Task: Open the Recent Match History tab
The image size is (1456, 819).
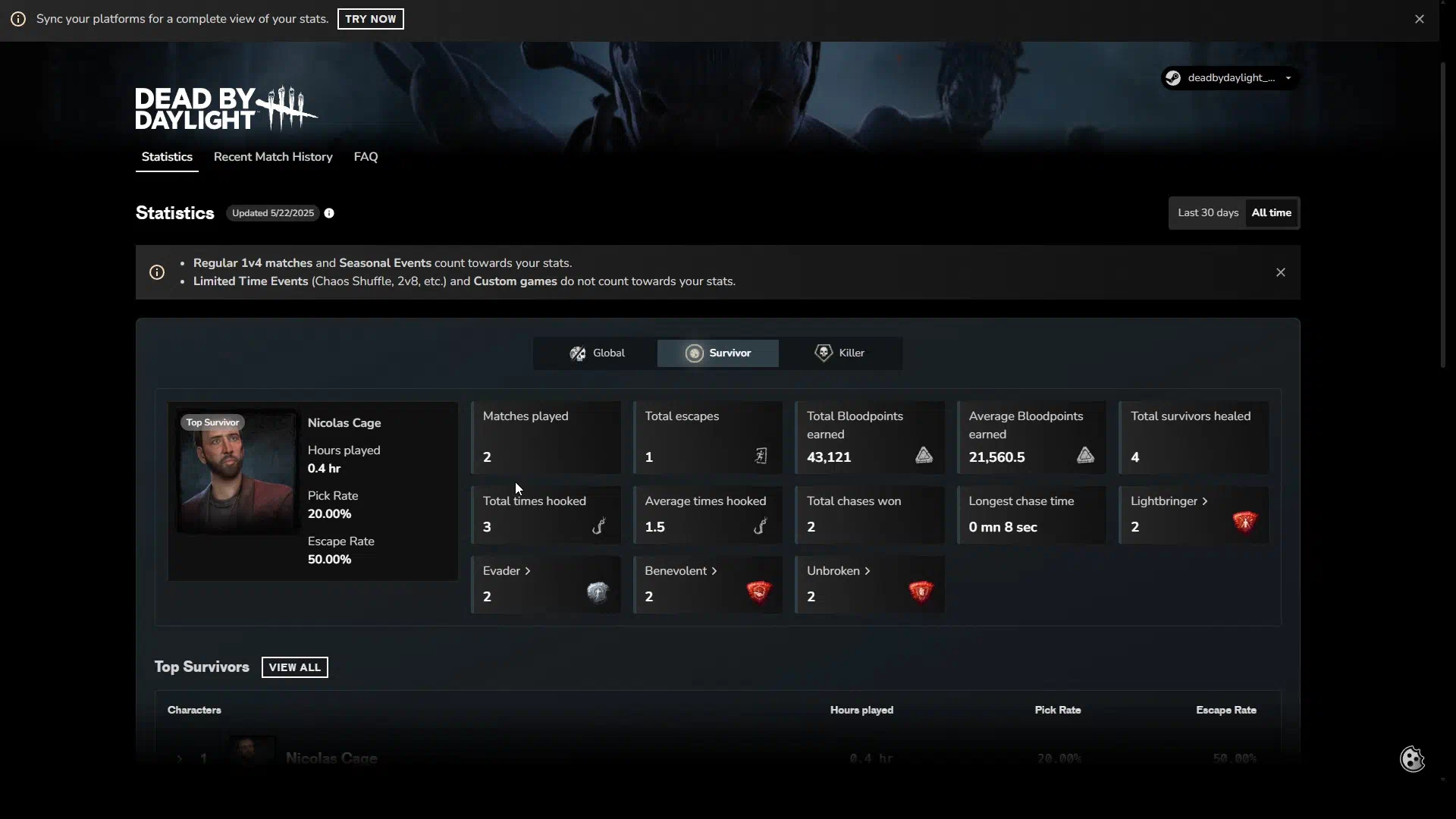Action: tap(273, 157)
